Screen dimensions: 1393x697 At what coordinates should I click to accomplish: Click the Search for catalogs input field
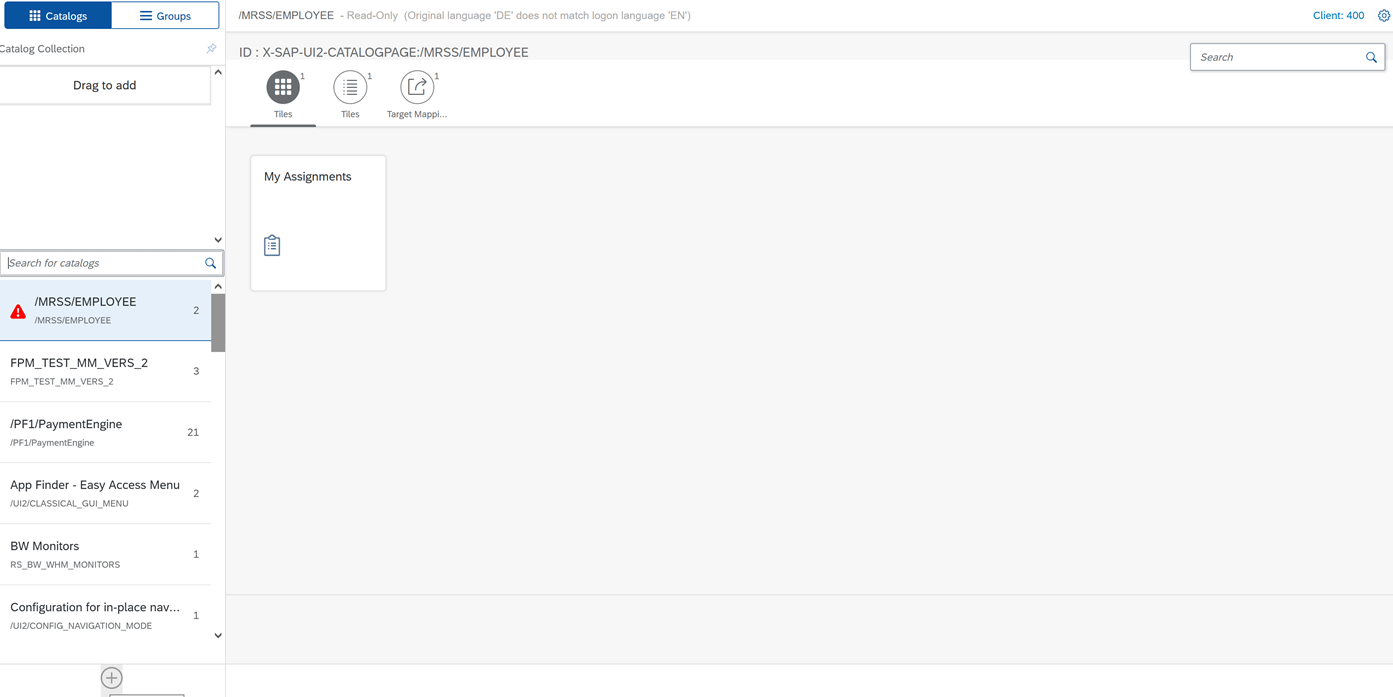click(102, 263)
